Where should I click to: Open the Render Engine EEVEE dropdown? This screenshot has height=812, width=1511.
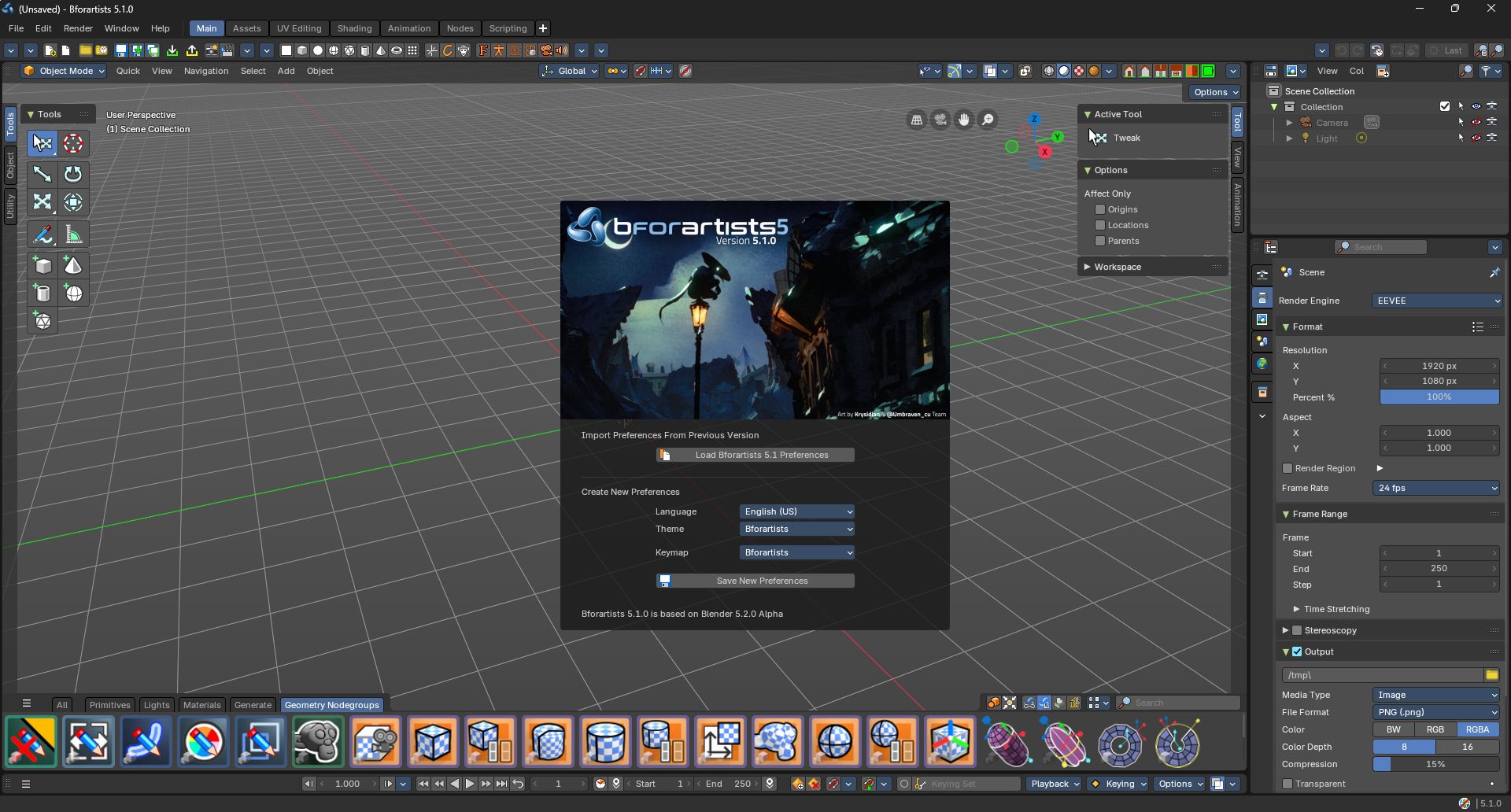pos(1437,301)
